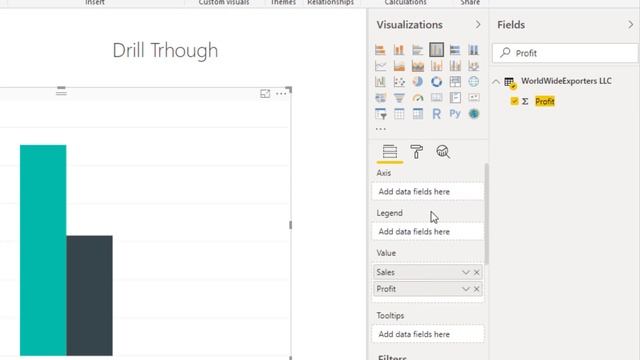
Task: Select the Waterfall chart visual
Action: pos(380,82)
